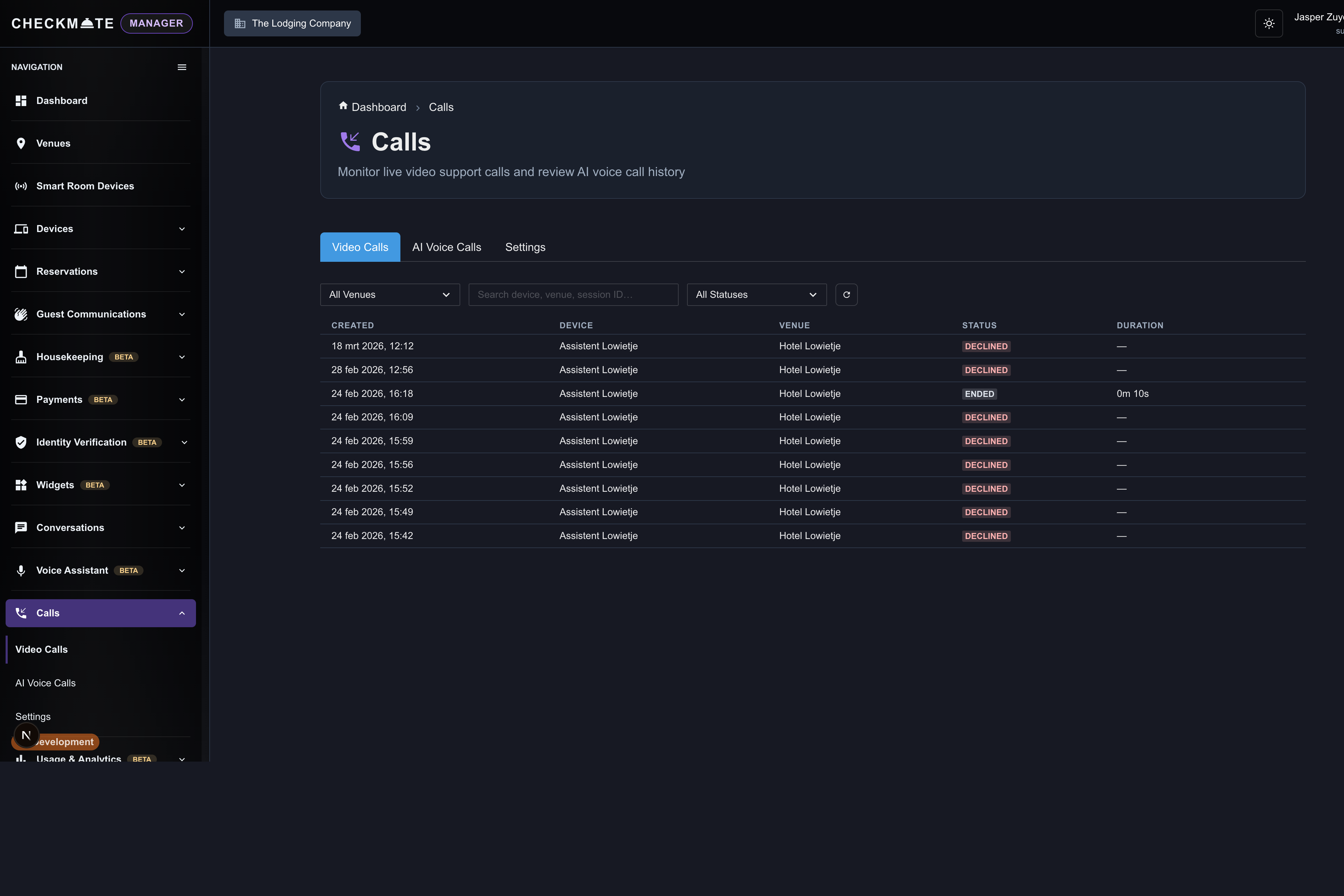Switch to the AI Voice Calls tab
Screen dimensions: 1344x896
pyautogui.click(x=447, y=247)
